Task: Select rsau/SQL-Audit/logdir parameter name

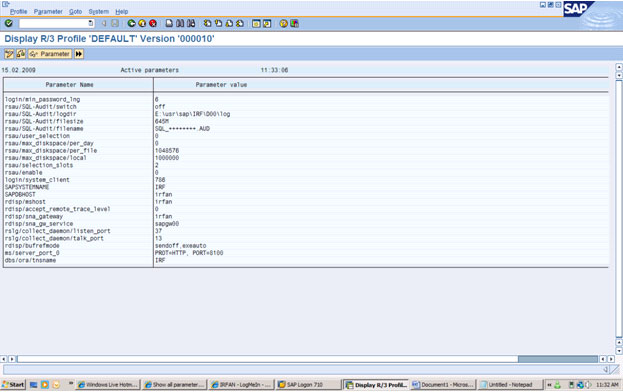Action: pos(41,114)
